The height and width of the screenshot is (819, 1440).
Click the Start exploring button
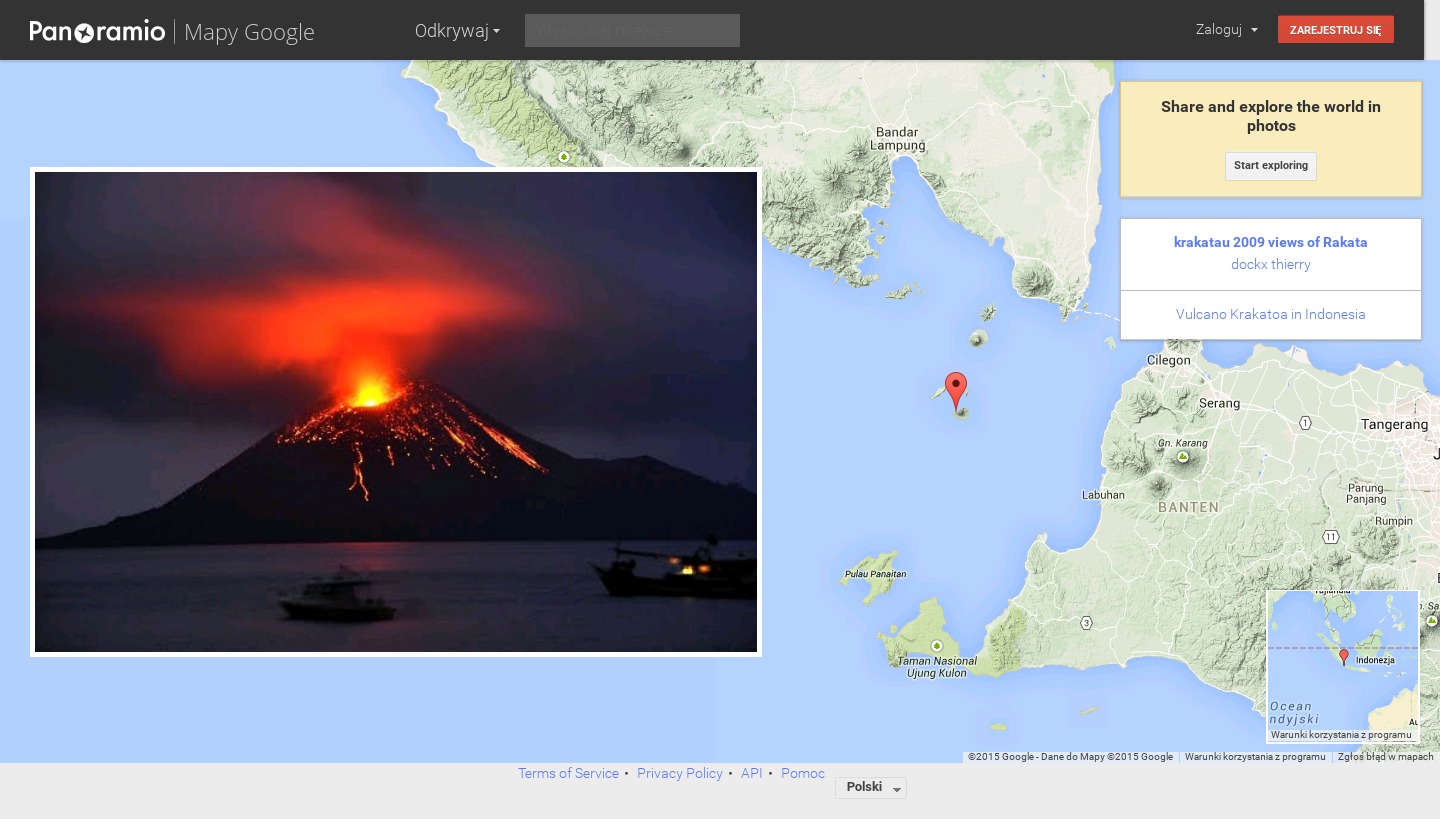pos(1271,166)
